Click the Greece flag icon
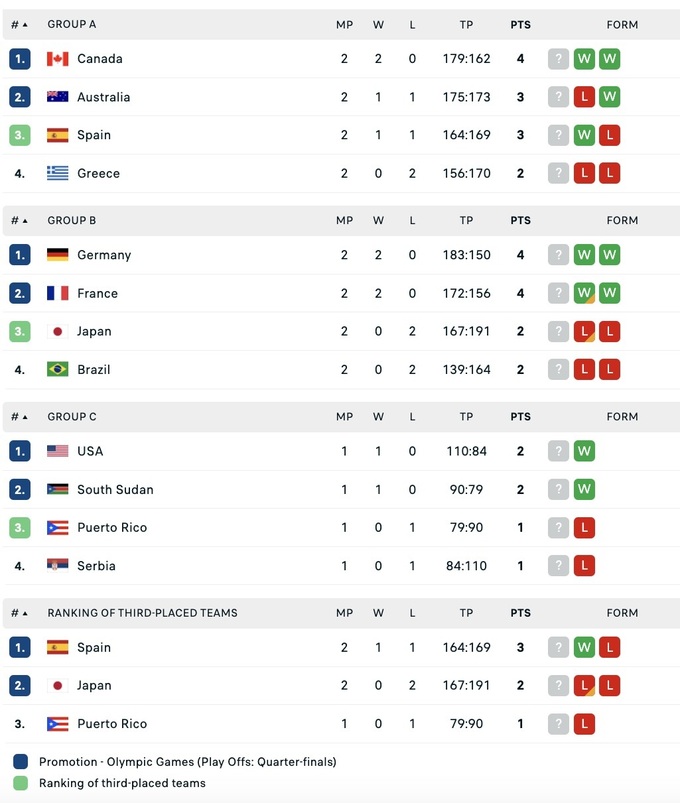The width and height of the screenshot is (680, 803). [x=57, y=173]
